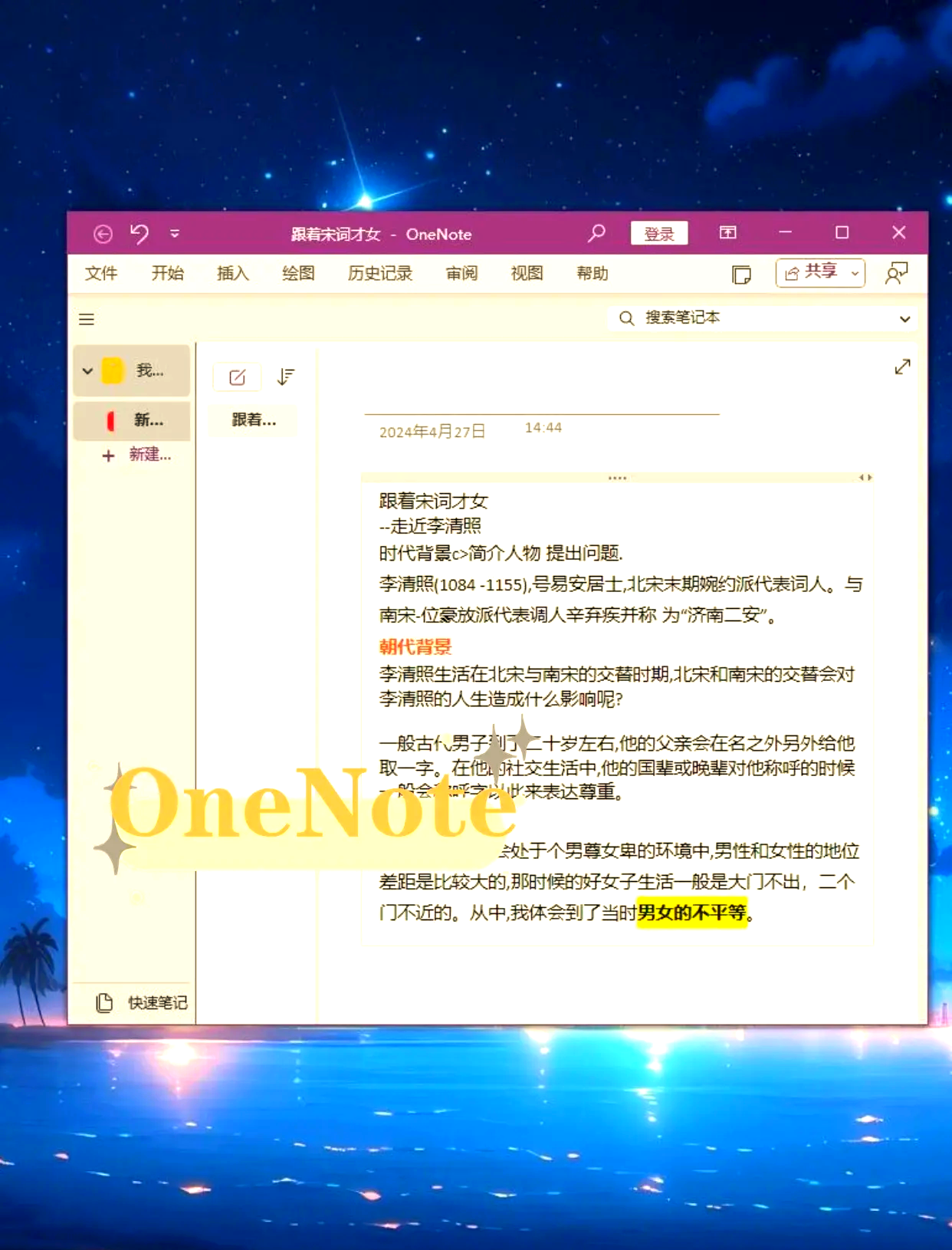The image size is (952, 1250).
Task: Click the 跟着宋词才女 heading line in note
Action: pos(433,502)
